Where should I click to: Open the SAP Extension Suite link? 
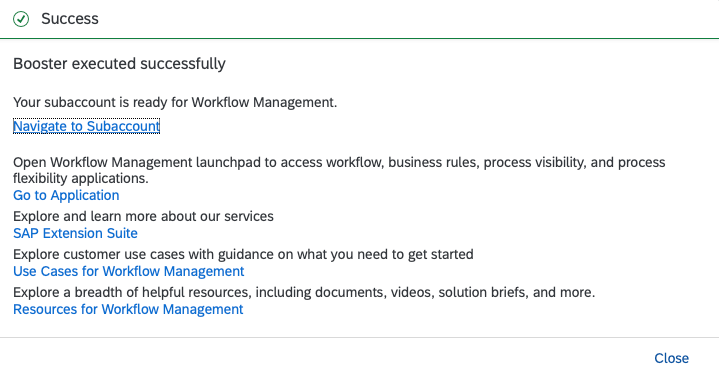75,233
